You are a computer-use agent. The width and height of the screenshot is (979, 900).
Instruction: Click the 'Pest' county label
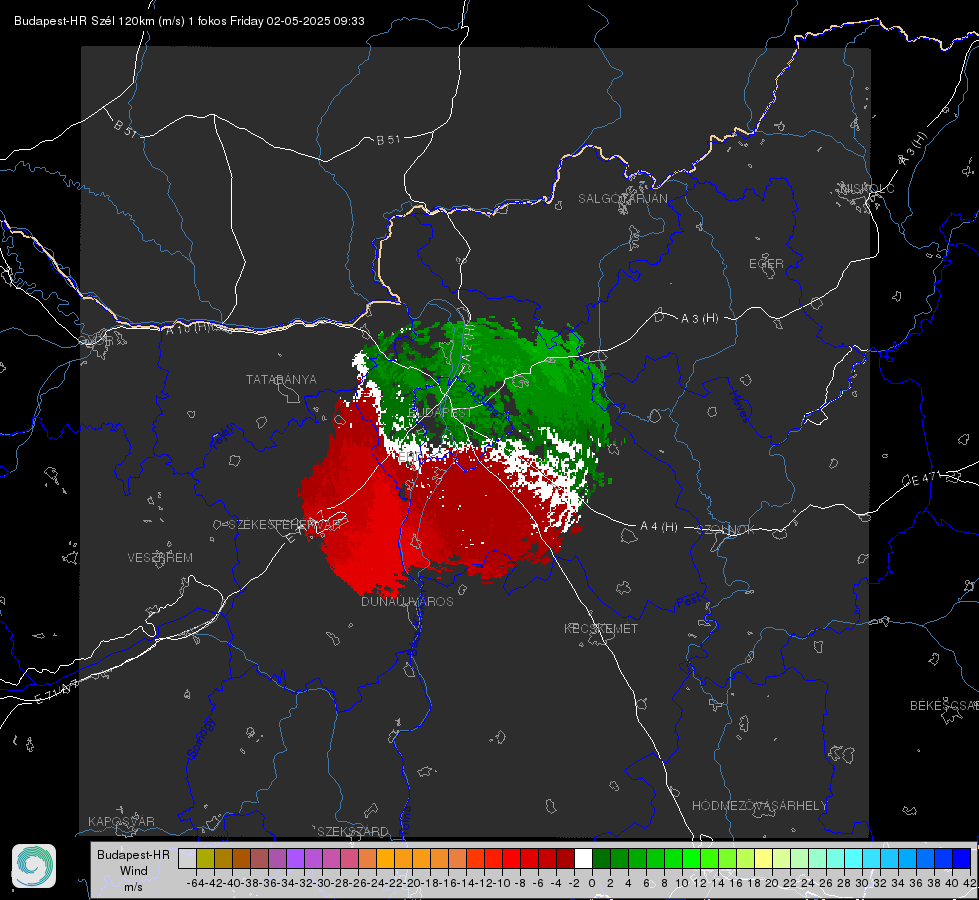[689, 602]
